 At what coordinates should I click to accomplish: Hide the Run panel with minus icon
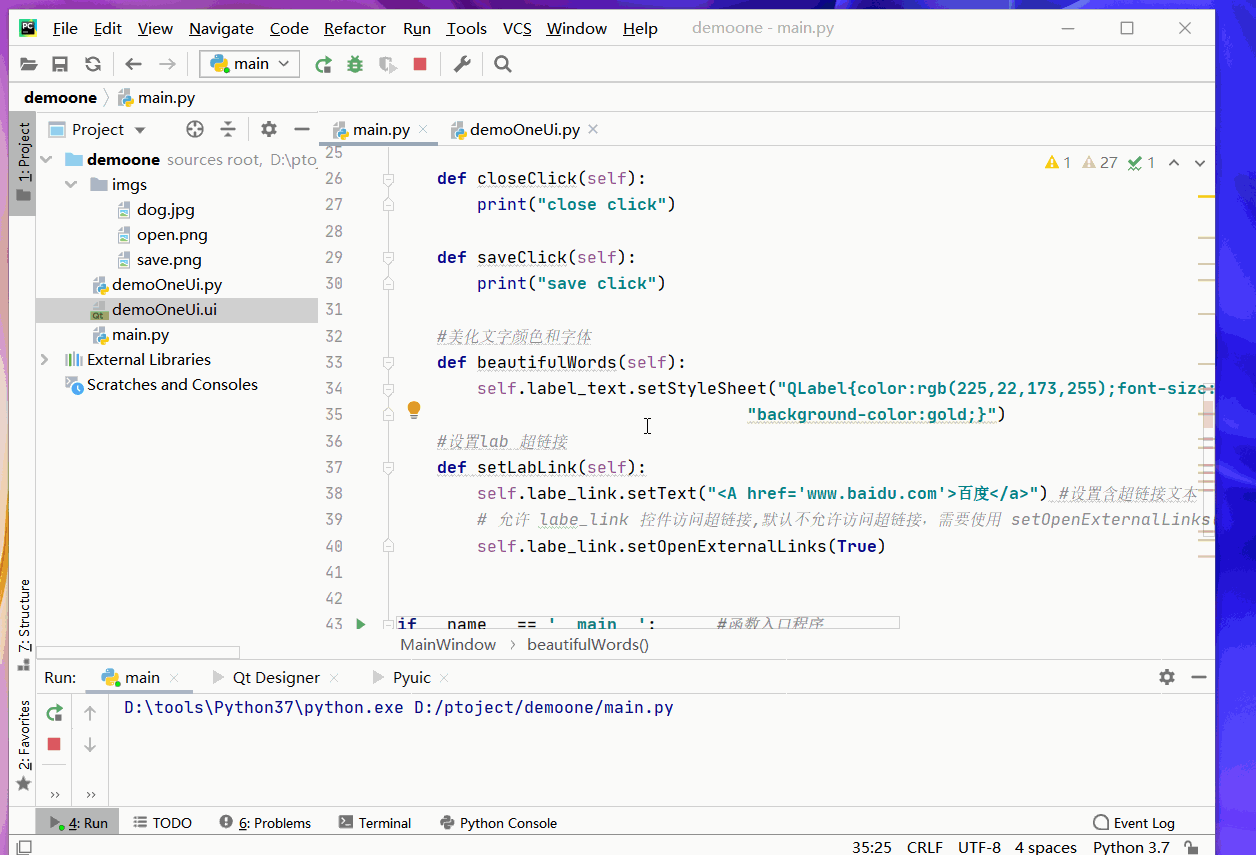coord(1200,677)
